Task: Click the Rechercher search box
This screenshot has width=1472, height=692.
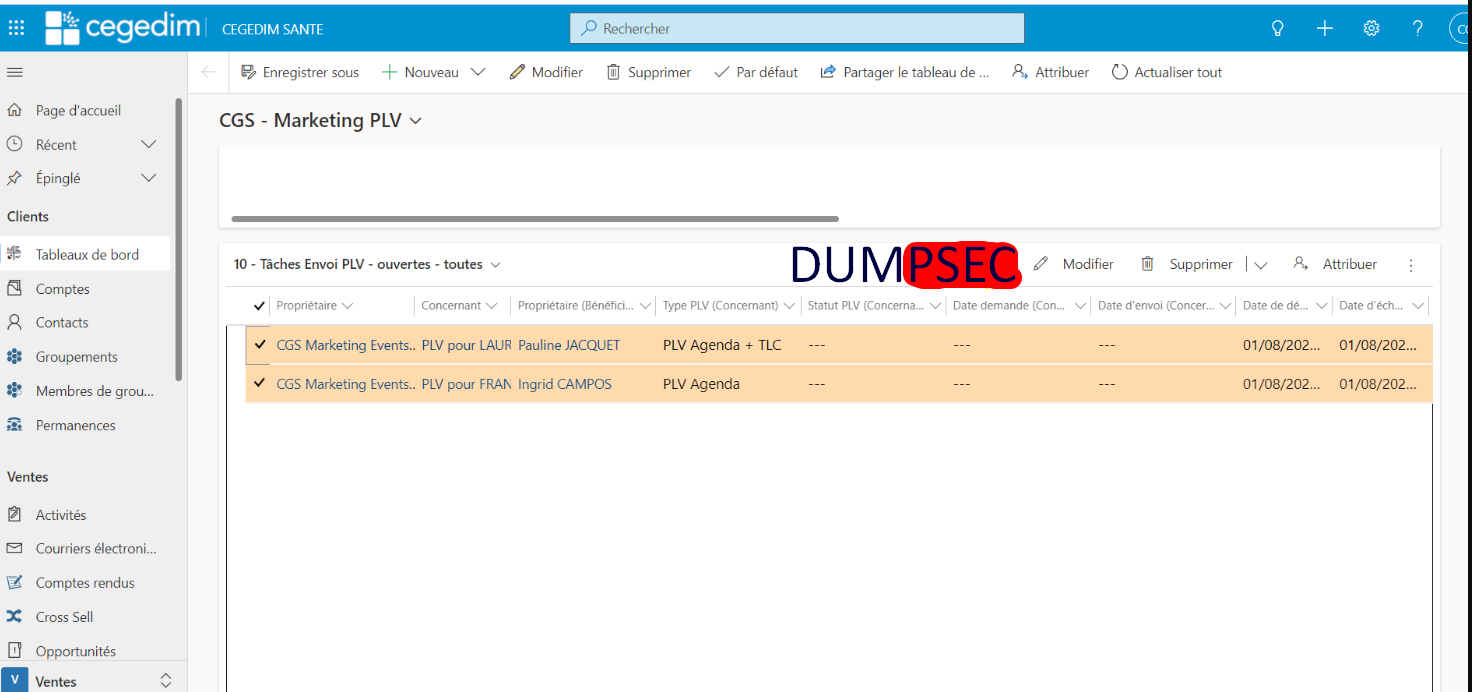Action: [x=797, y=28]
